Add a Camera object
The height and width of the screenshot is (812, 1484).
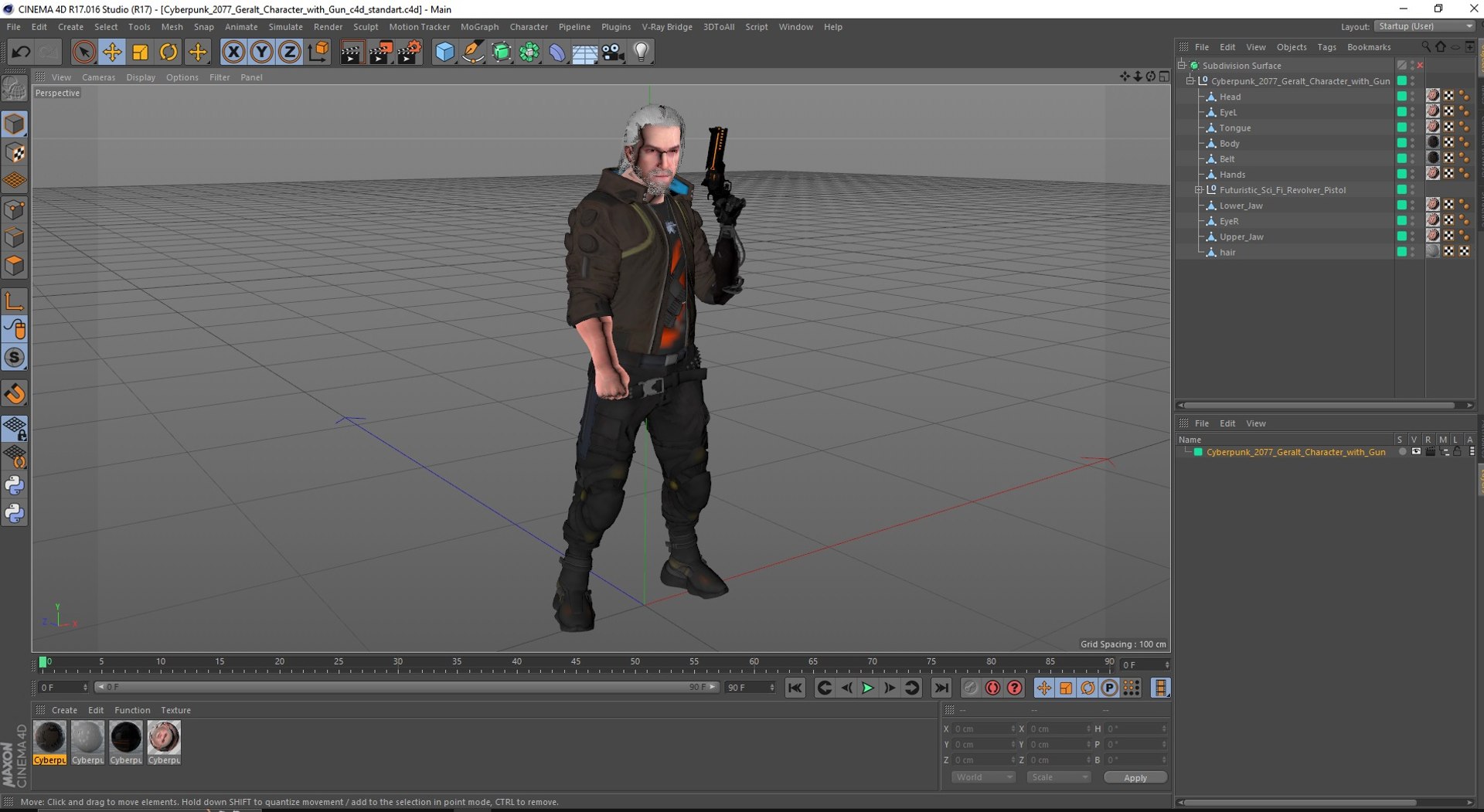[x=613, y=53]
